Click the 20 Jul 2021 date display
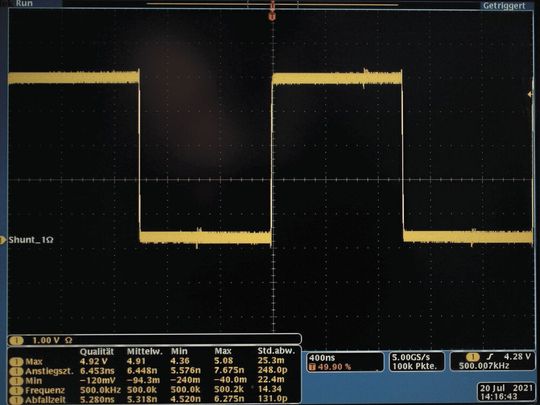This screenshot has height=405, width=540. [506, 388]
